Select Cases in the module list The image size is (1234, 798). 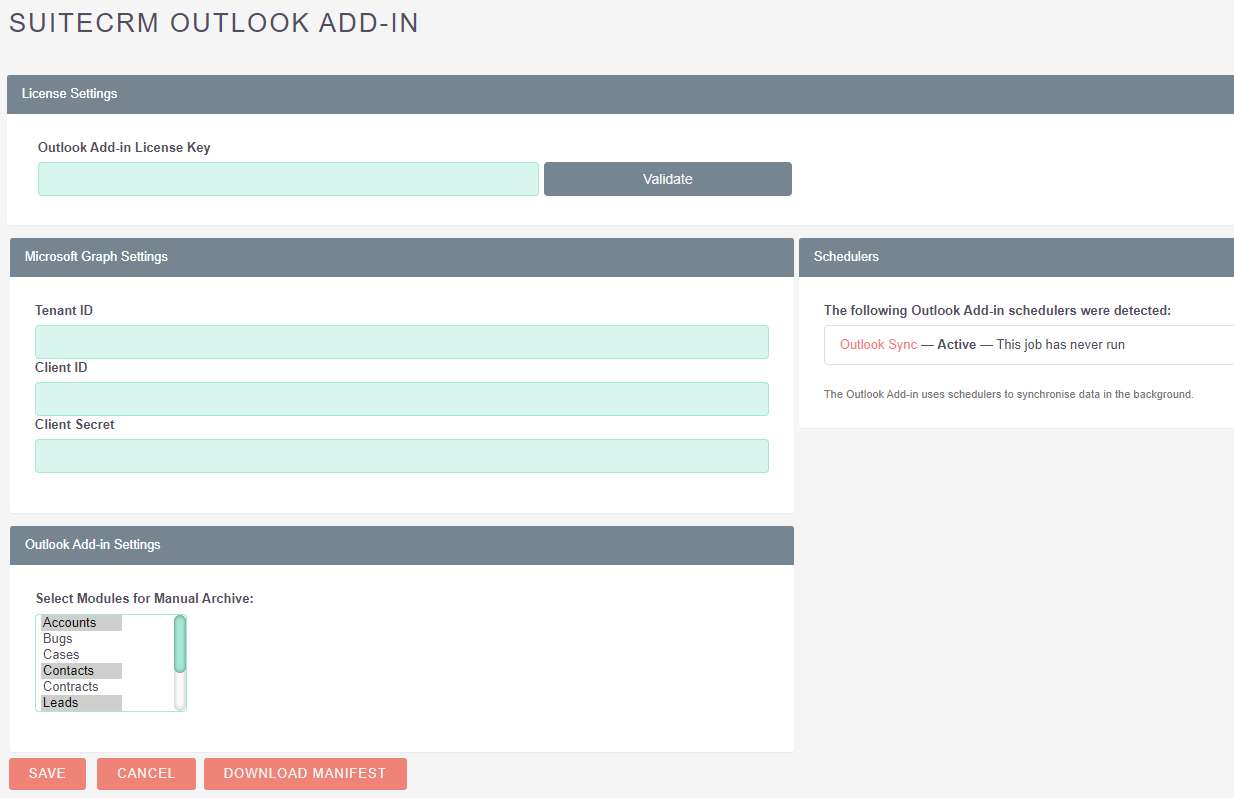[81, 655]
